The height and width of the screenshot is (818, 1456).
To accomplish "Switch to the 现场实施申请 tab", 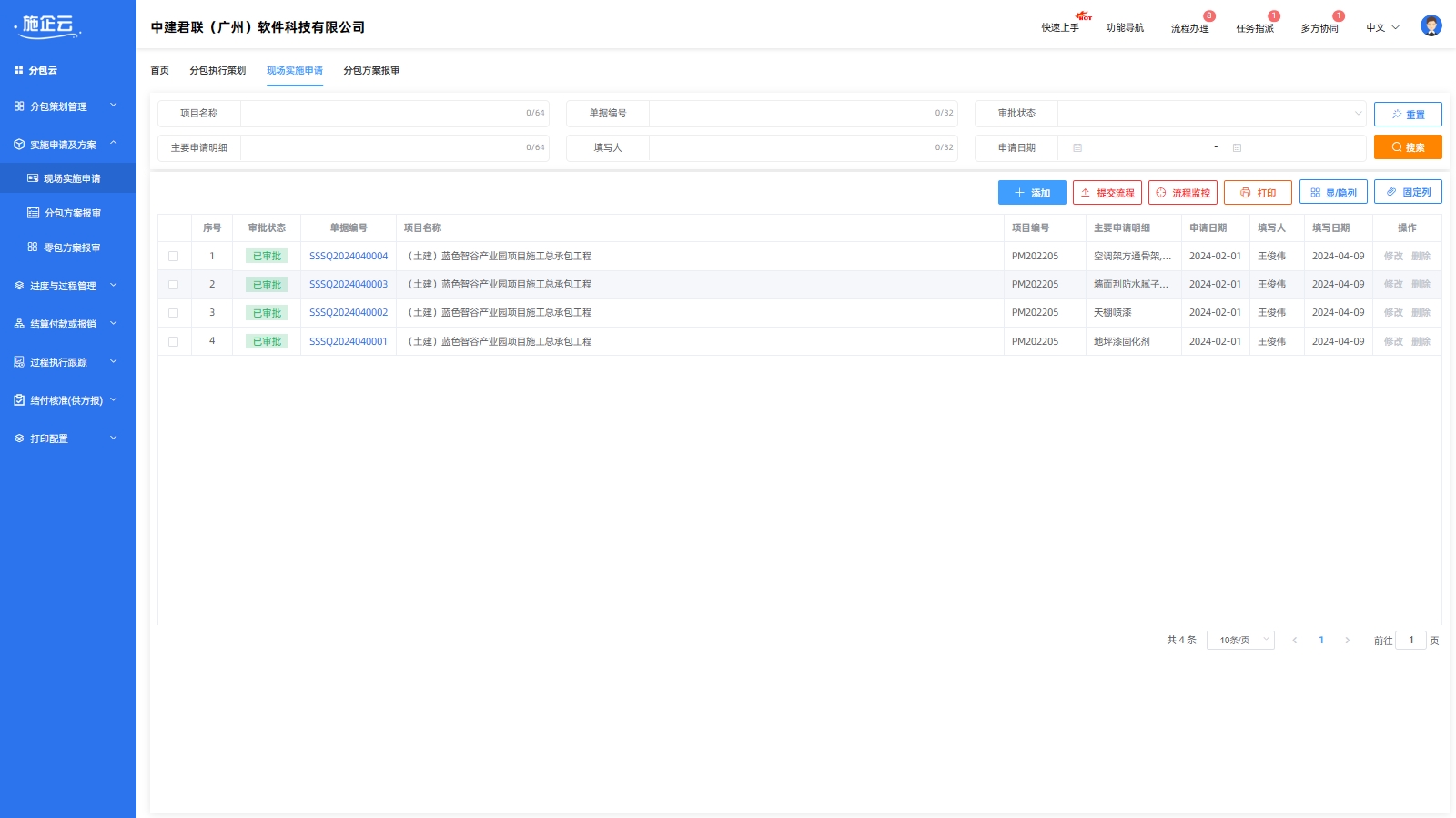I will 295,70.
